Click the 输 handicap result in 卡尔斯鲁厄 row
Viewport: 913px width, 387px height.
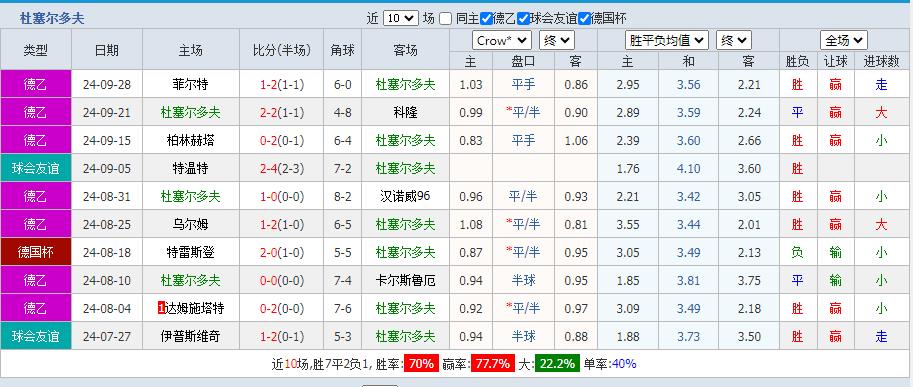click(836, 280)
